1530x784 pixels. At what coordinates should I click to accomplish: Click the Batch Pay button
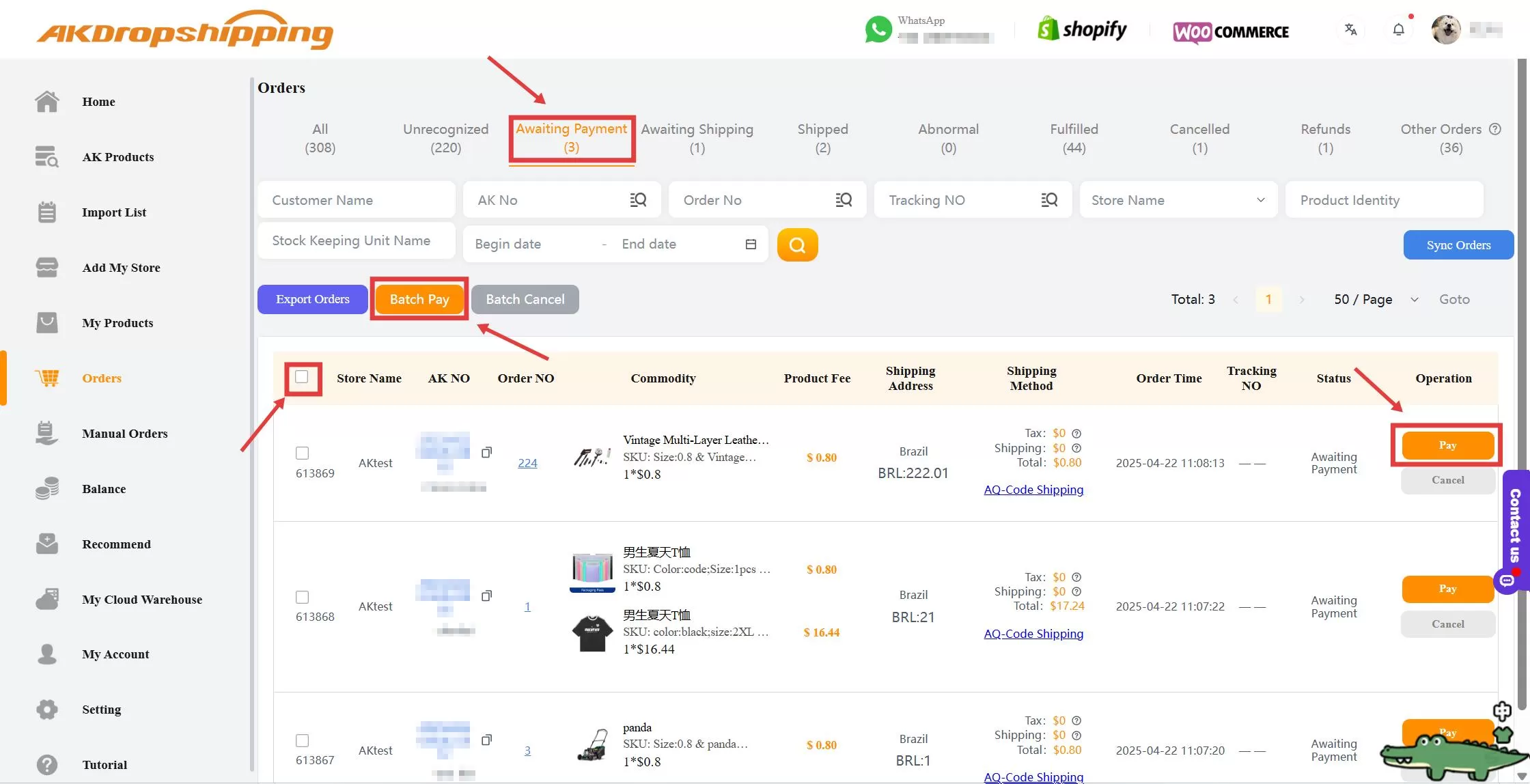coord(419,299)
